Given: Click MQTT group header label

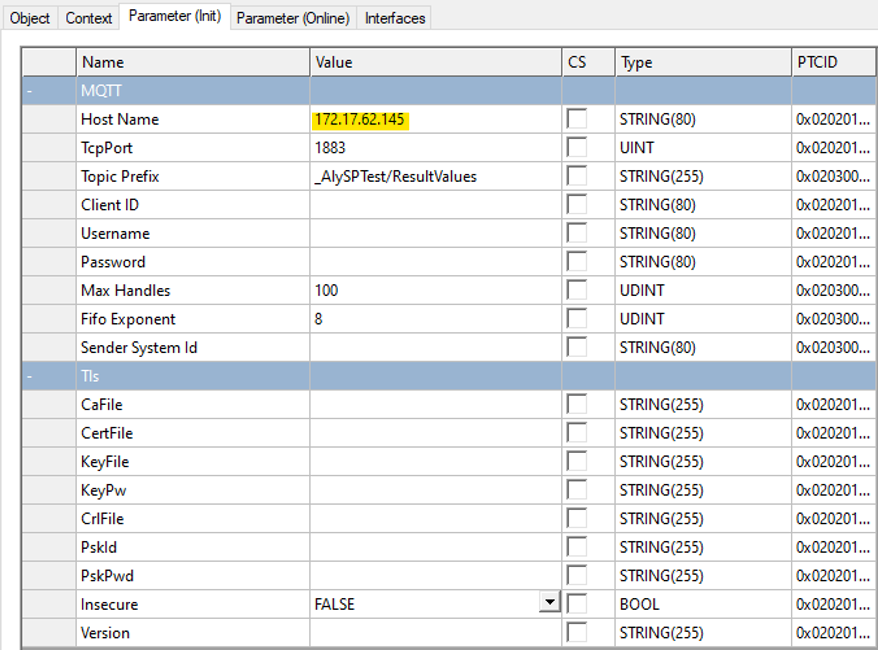Looking at the screenshot, I should (x=101, y=91).
